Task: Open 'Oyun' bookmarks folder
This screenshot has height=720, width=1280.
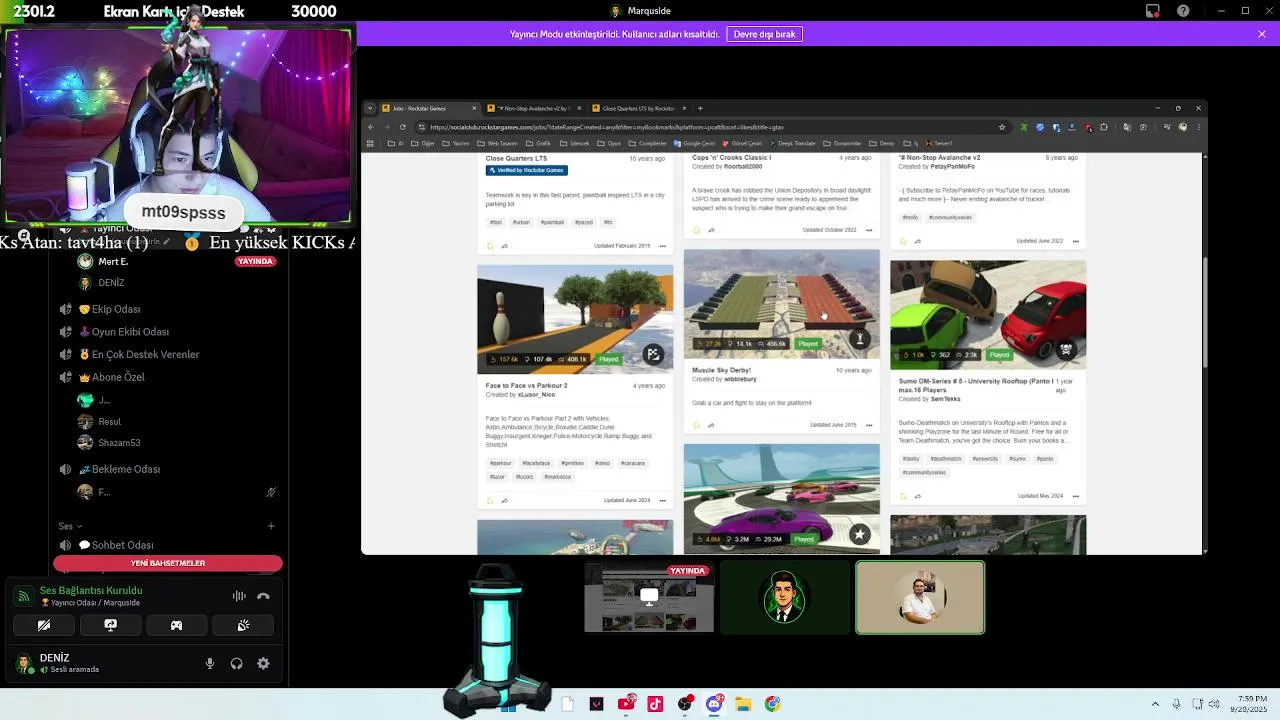Action: 610,143
